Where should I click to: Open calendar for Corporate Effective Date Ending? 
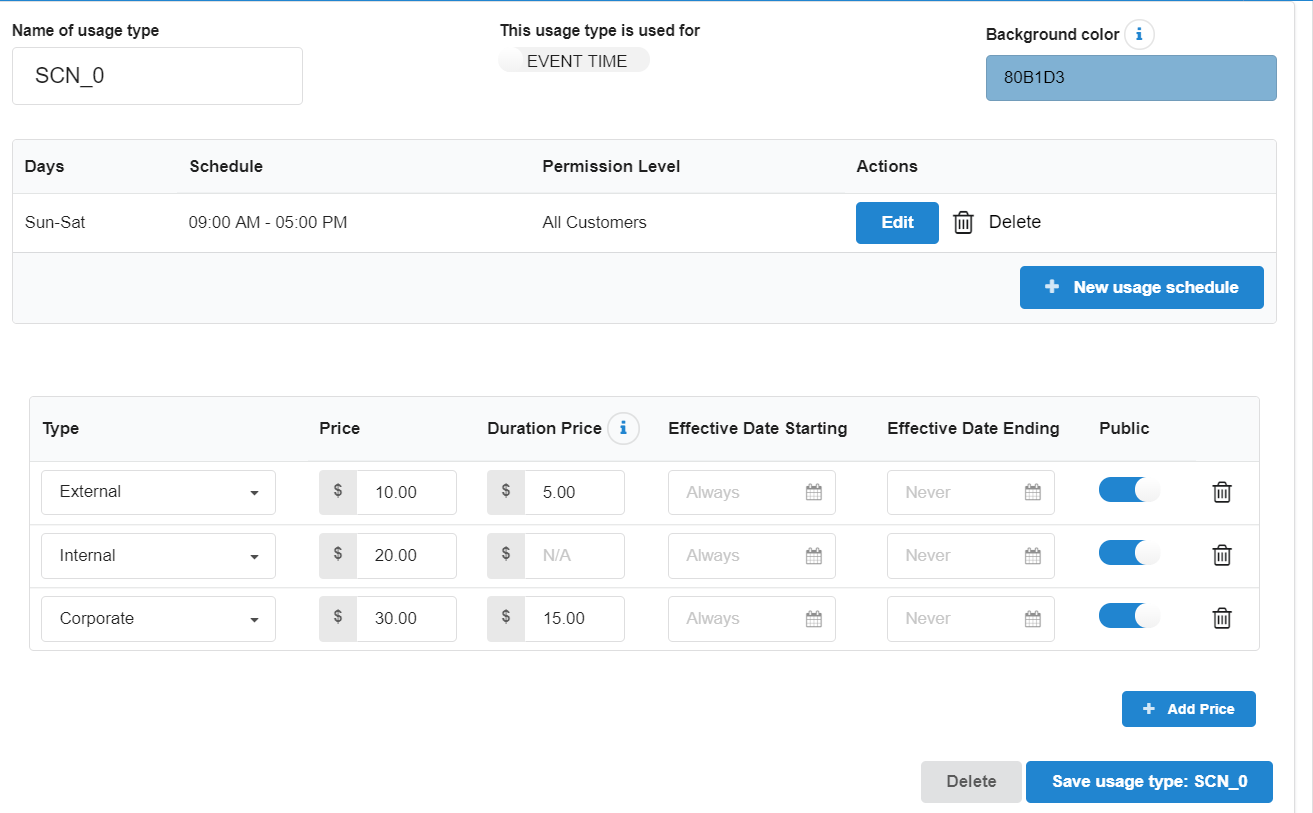click(x=1032, y=618)
